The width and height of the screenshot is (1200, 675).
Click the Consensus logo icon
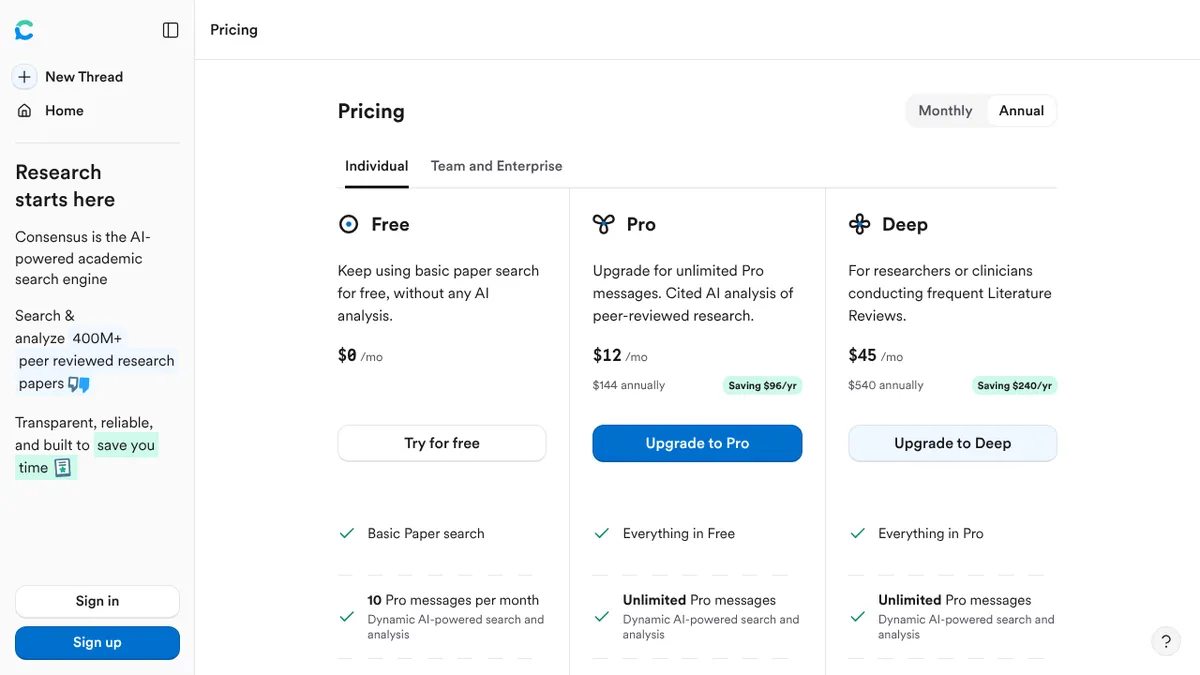pyautogui.click(x=25, y=30)
